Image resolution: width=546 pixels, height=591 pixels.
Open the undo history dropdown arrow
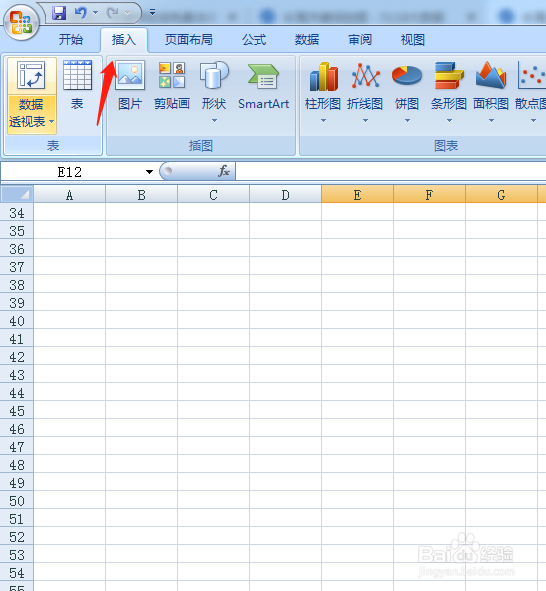[95, 13]
